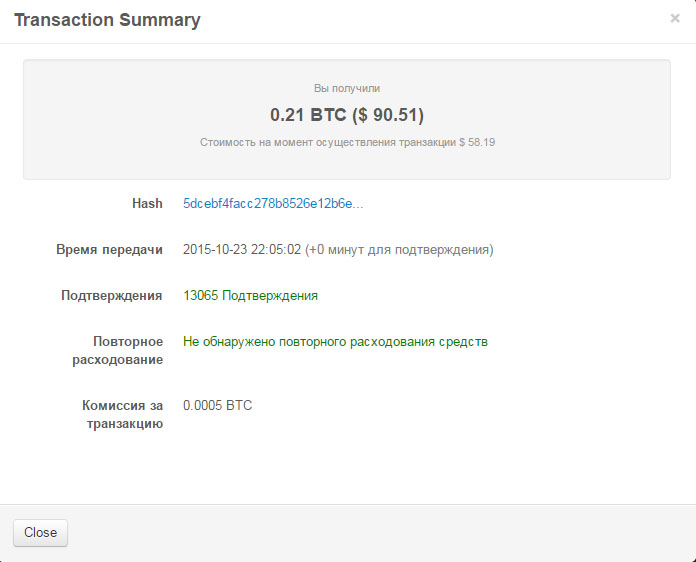696x562 pixels.
Task: Click the "Вы получили" caption
Action: click(x=347, y=88)
